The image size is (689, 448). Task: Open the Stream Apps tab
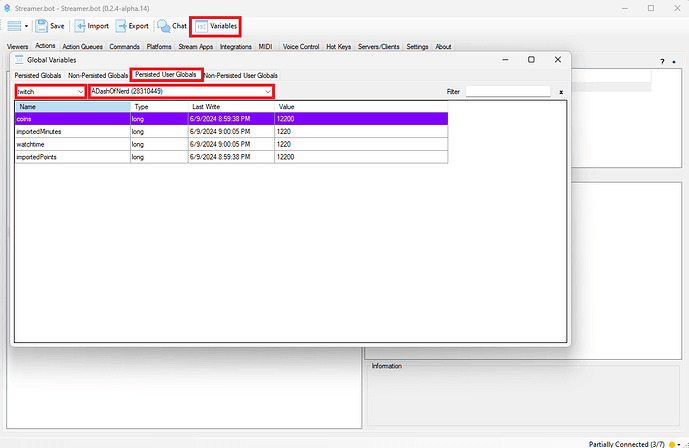(195, 46)
